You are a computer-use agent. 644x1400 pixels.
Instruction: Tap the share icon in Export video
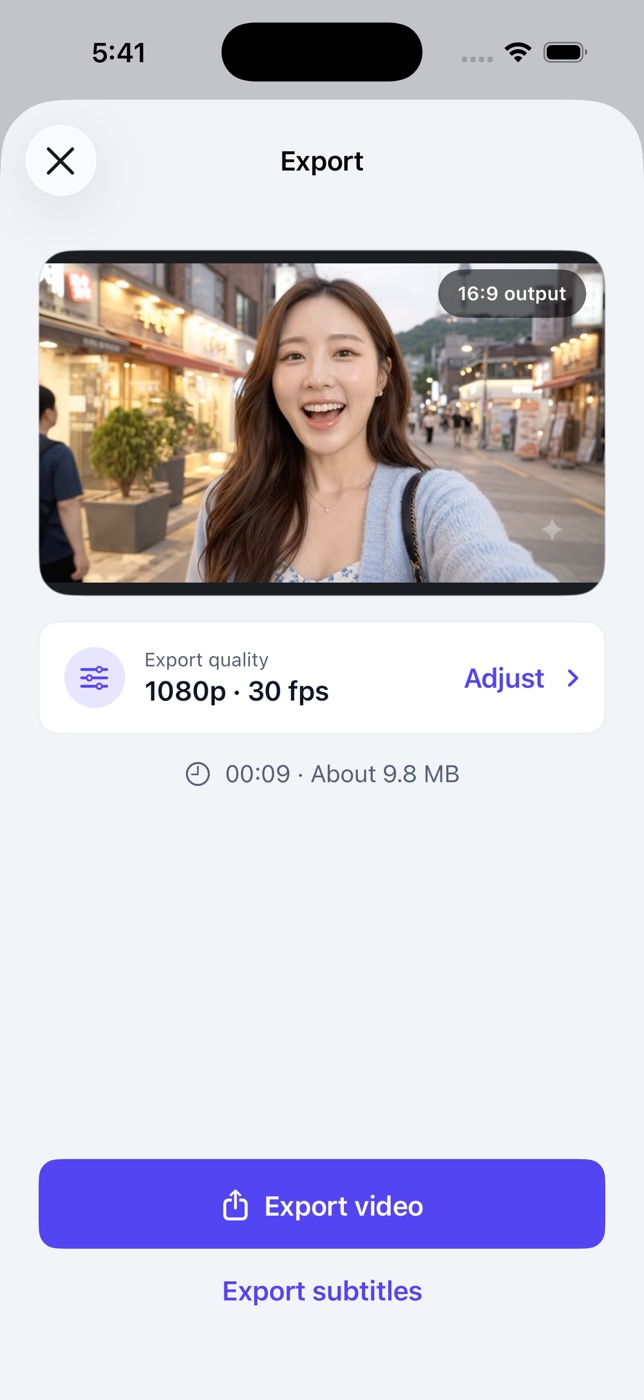[235, 1205]
